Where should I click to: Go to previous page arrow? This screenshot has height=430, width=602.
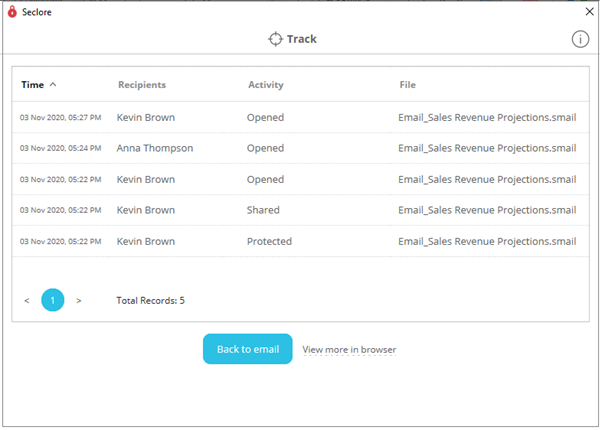point(27,301)
